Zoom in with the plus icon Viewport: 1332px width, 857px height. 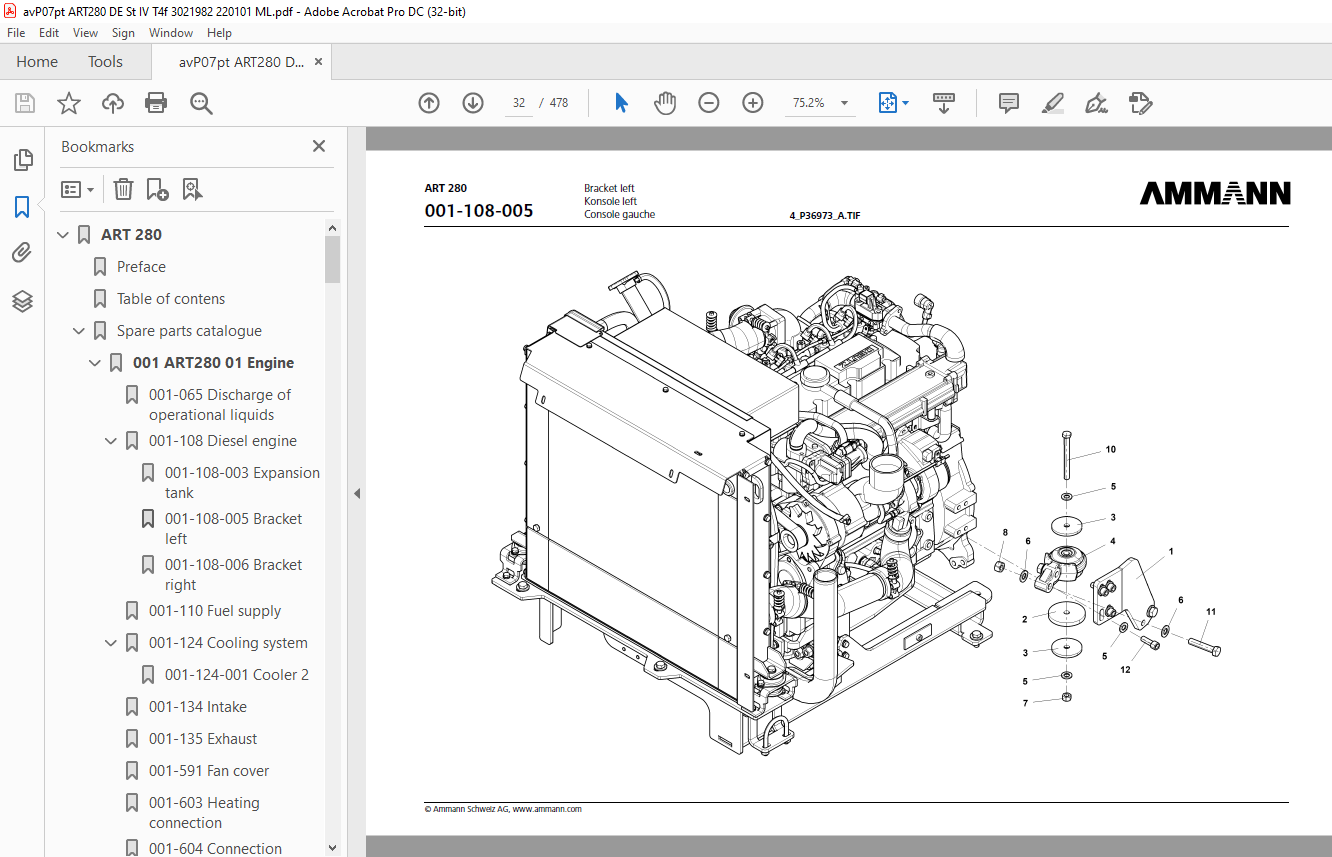(753, 103)
